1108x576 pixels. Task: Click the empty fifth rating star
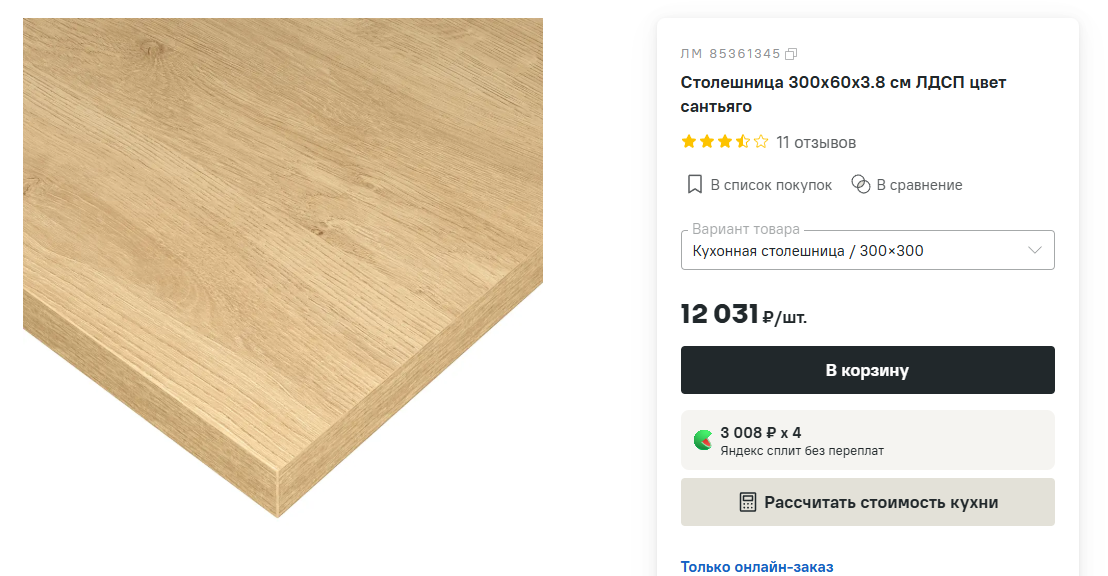(x=761, y=142)
